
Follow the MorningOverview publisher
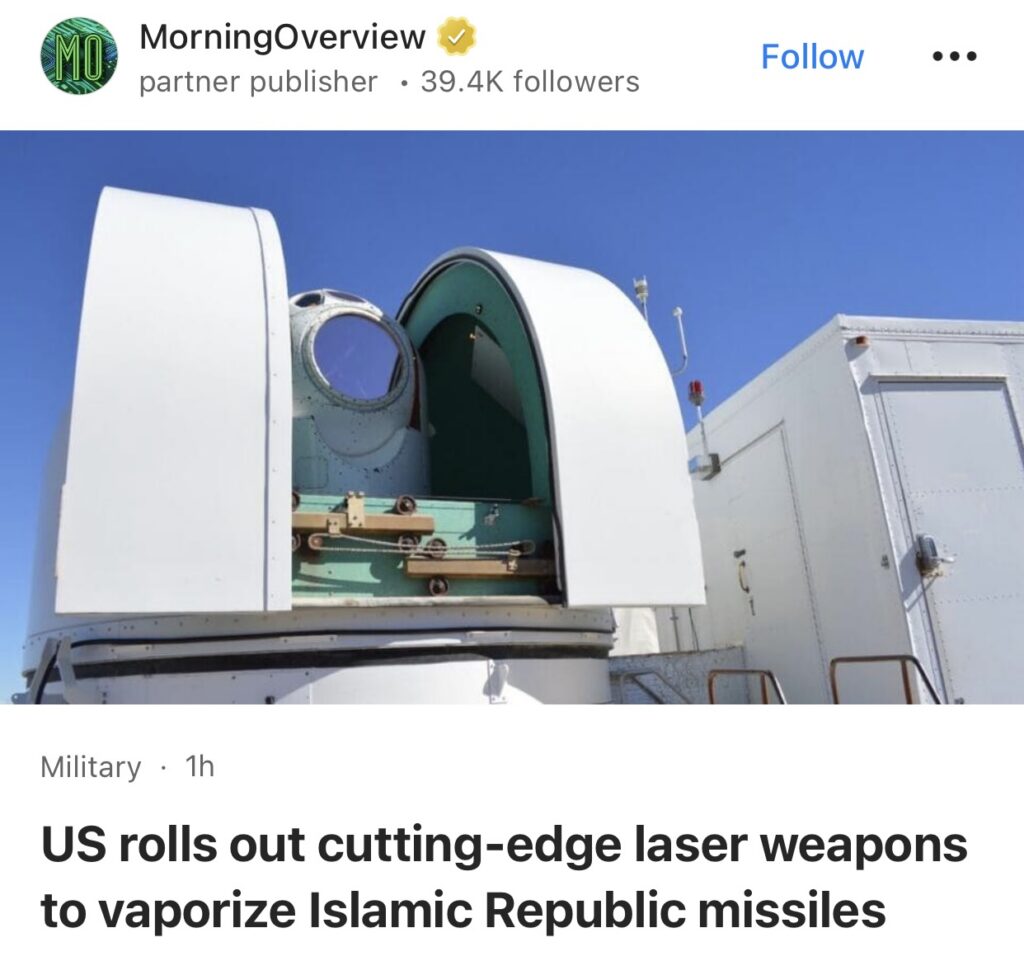point(812,57)
